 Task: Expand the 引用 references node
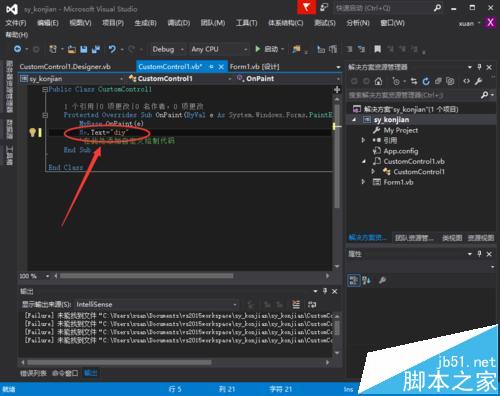tap(363, 140)
